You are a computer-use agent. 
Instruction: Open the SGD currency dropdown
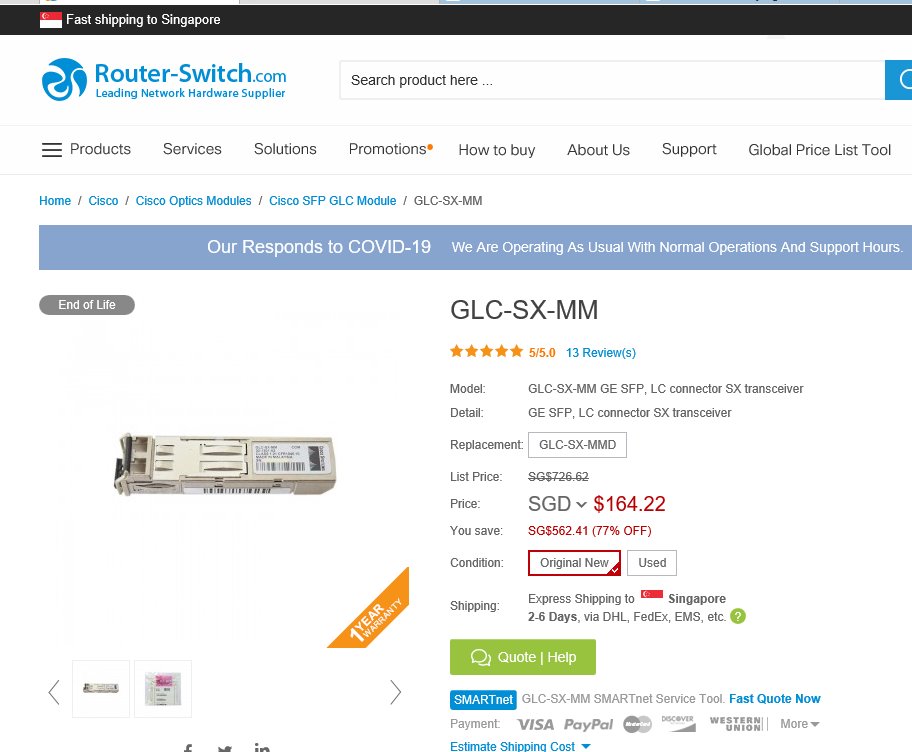click(x=557, y=504)
